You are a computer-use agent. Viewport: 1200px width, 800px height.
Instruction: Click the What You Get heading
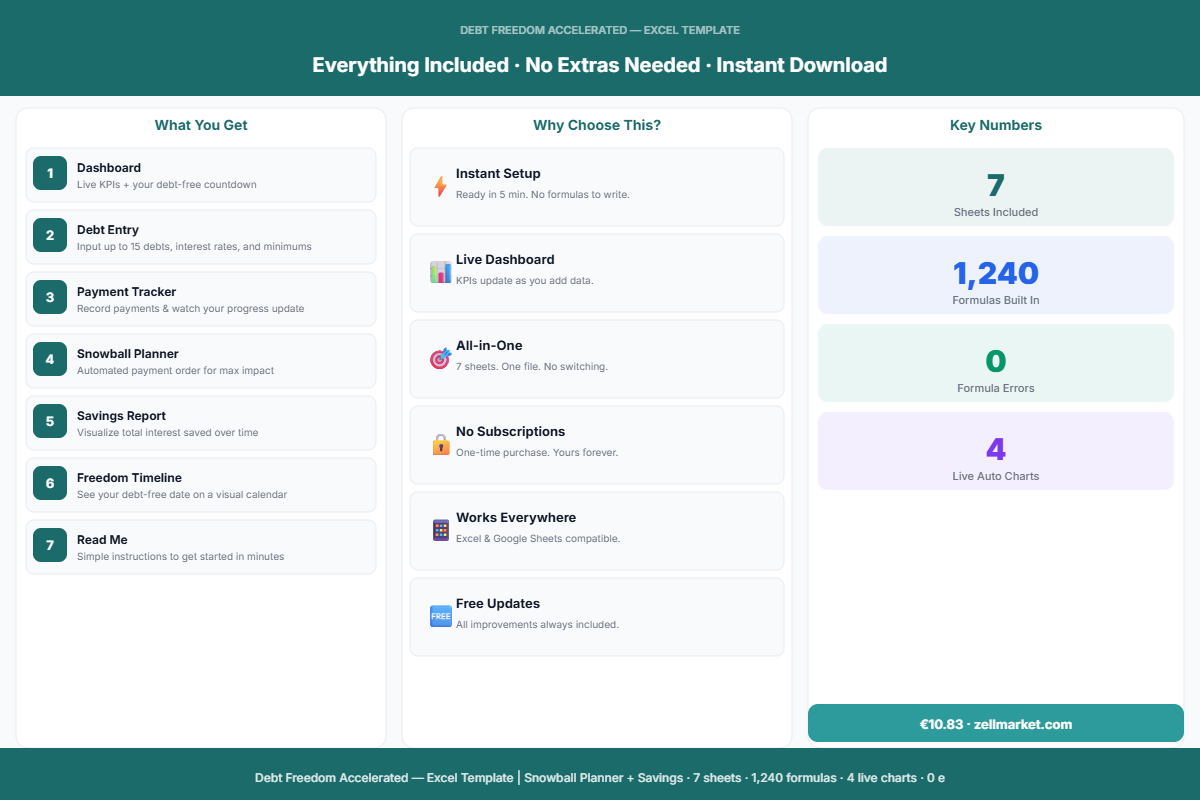tap(201, 125)
